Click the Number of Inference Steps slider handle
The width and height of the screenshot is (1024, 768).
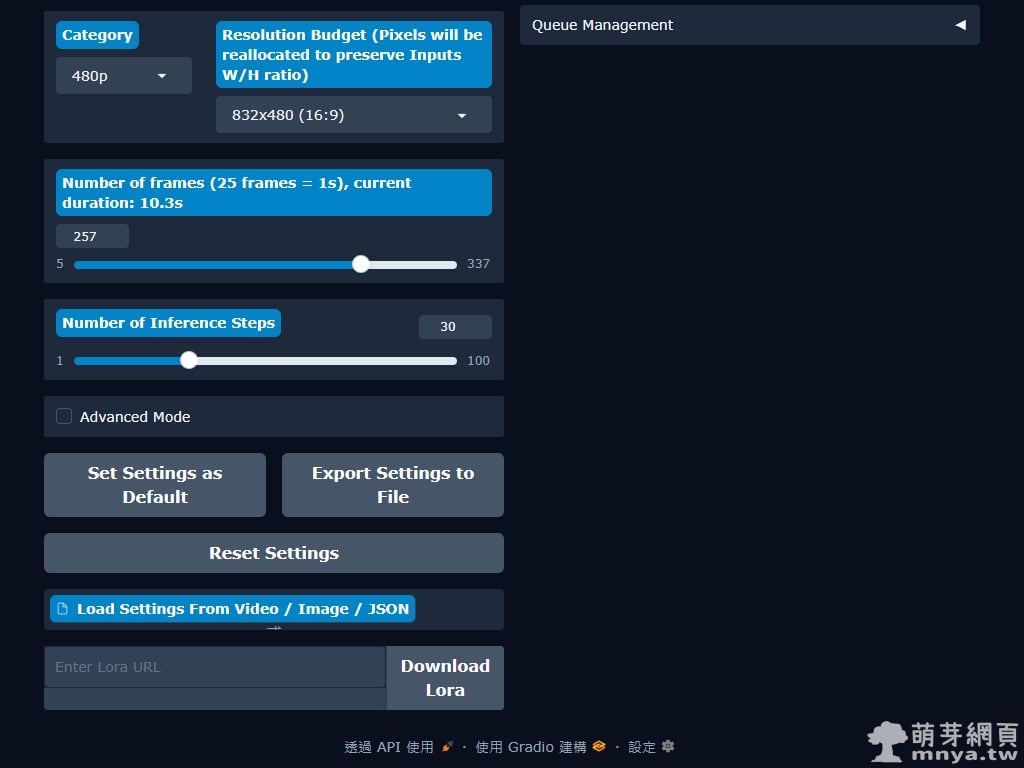click(x=189, y=360)
